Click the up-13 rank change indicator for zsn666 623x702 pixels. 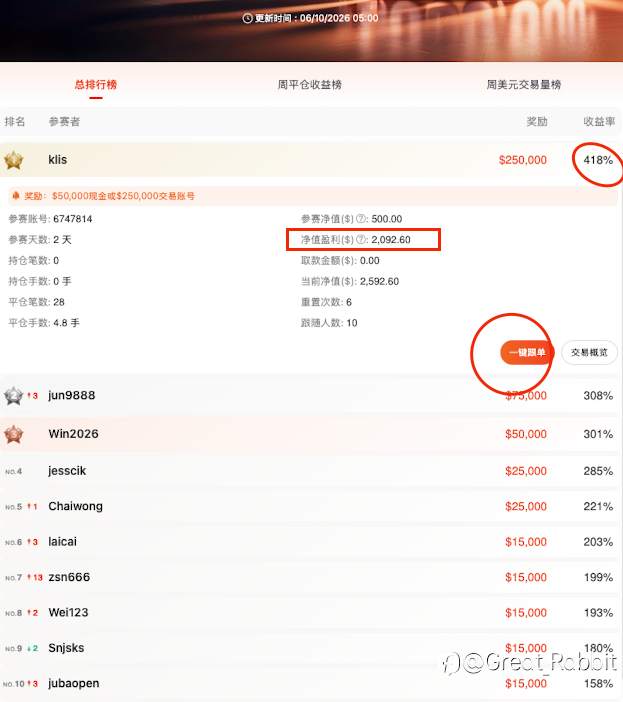click(35, 578)
